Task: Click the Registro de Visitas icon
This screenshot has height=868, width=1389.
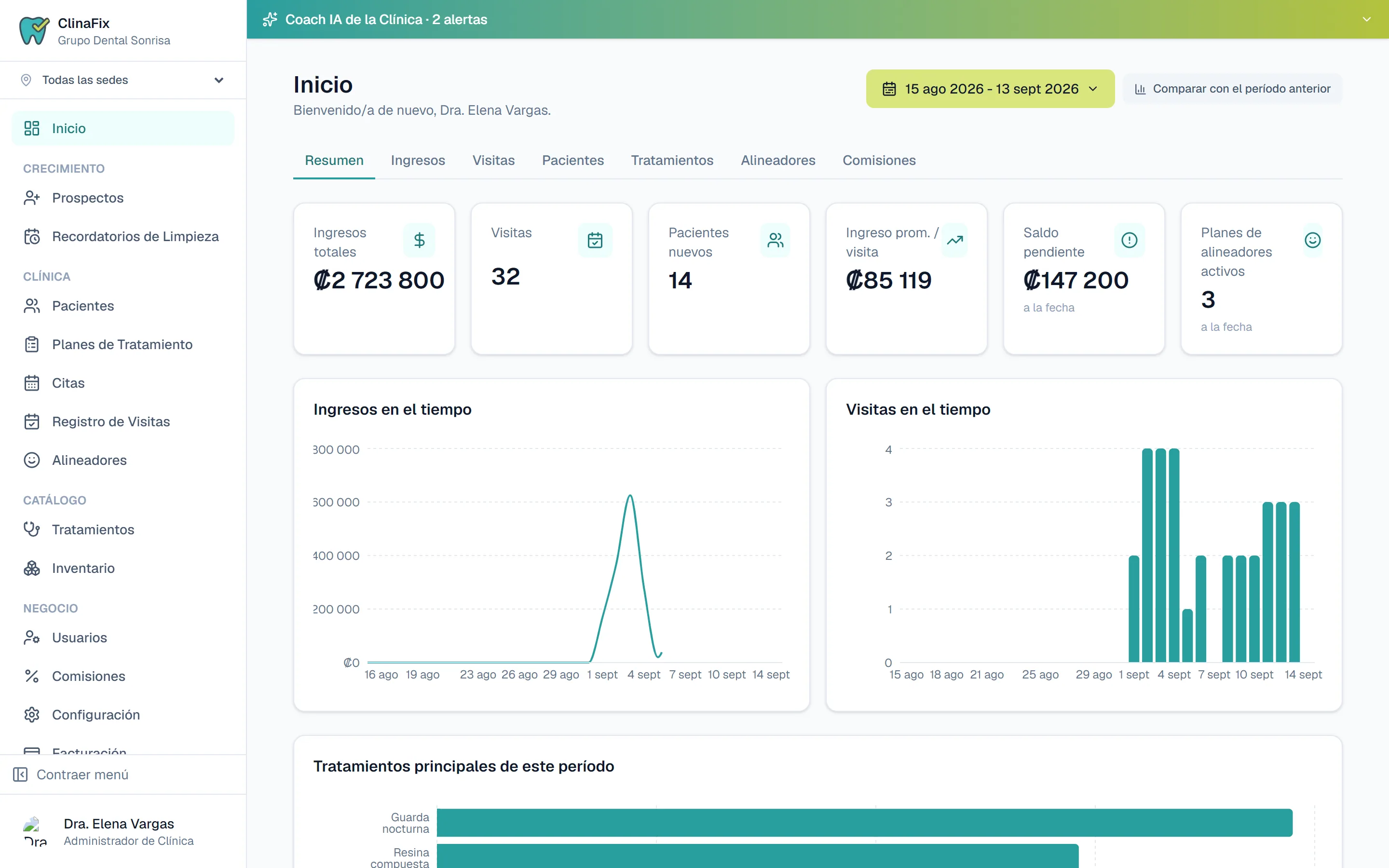Action: [31, 421]
